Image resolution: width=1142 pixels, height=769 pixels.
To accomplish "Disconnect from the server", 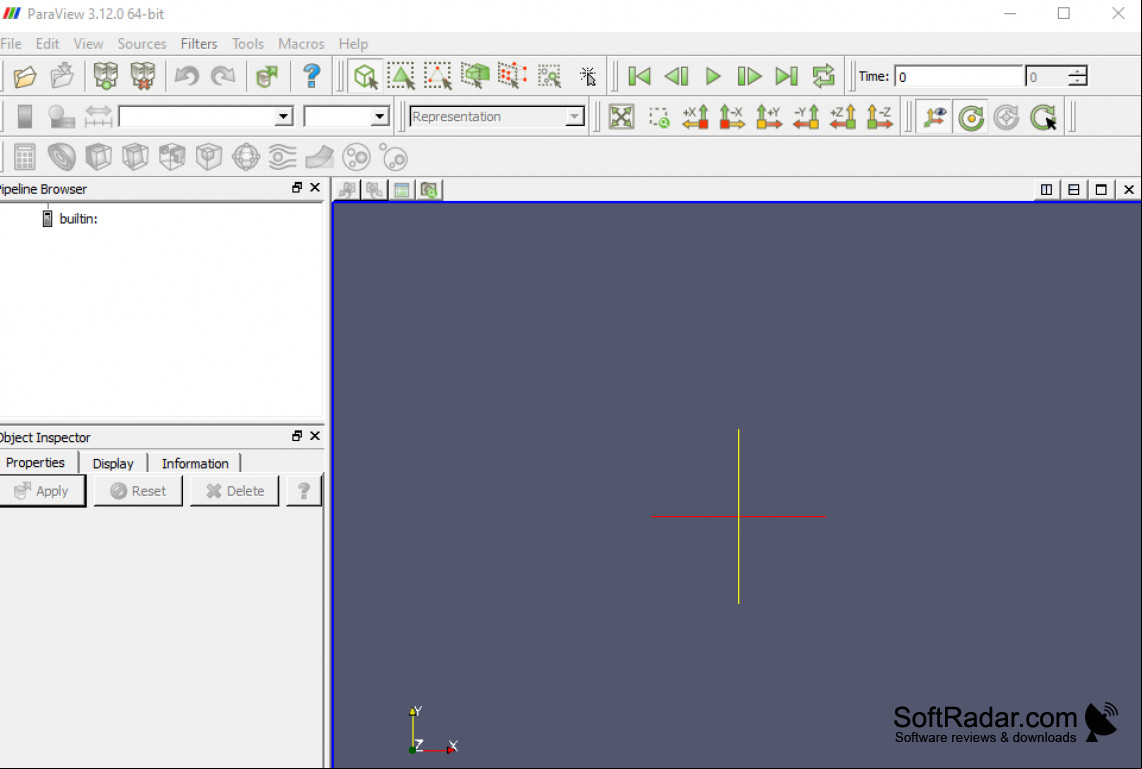I will pos(143,76).
